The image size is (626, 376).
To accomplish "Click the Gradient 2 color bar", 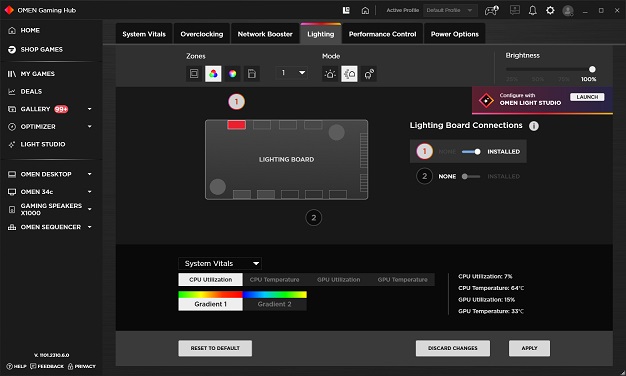I will [x=275, y=295].
